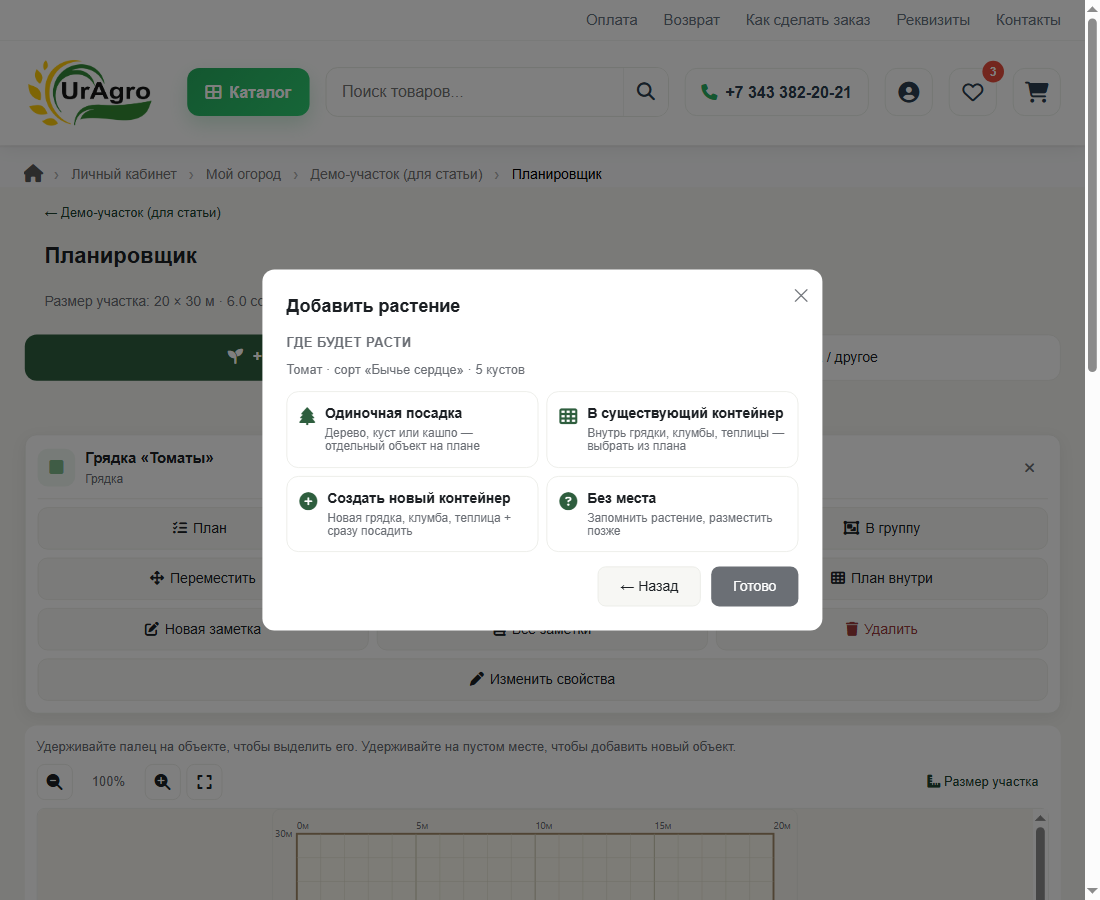The width and height of the screenshot is (1100, 900).
Task: Select Создать новый контейнер option
Action: coord(412,514)
